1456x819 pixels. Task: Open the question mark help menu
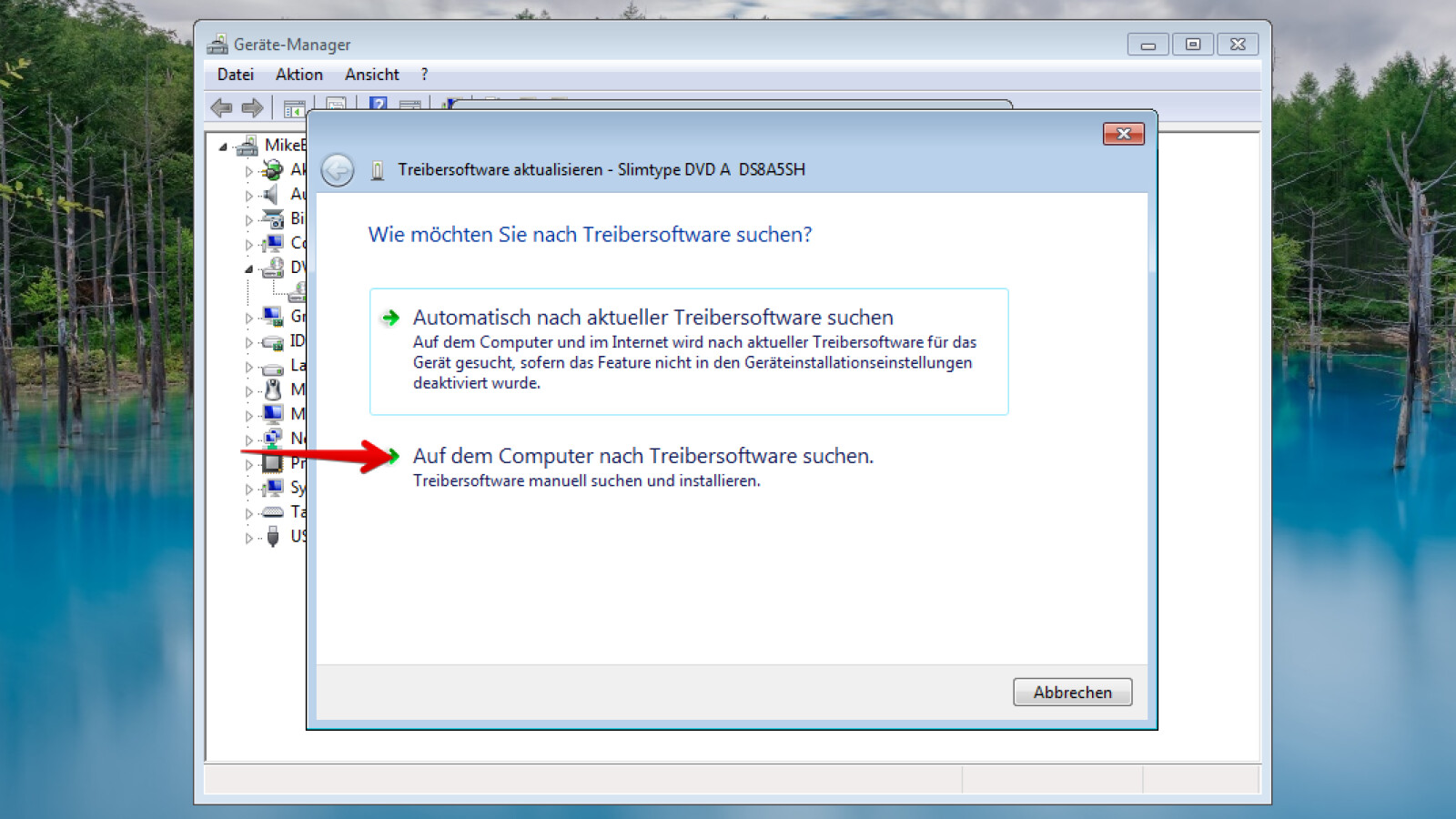click(x=424, y=75)
